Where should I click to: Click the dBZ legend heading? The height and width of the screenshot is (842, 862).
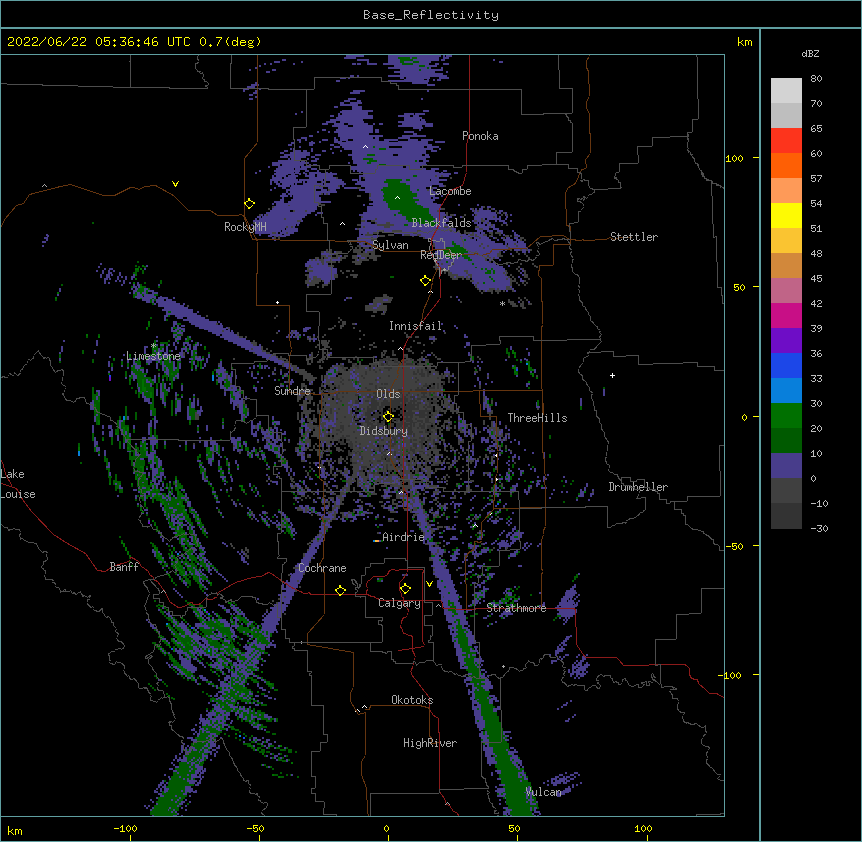pos(810,53)
